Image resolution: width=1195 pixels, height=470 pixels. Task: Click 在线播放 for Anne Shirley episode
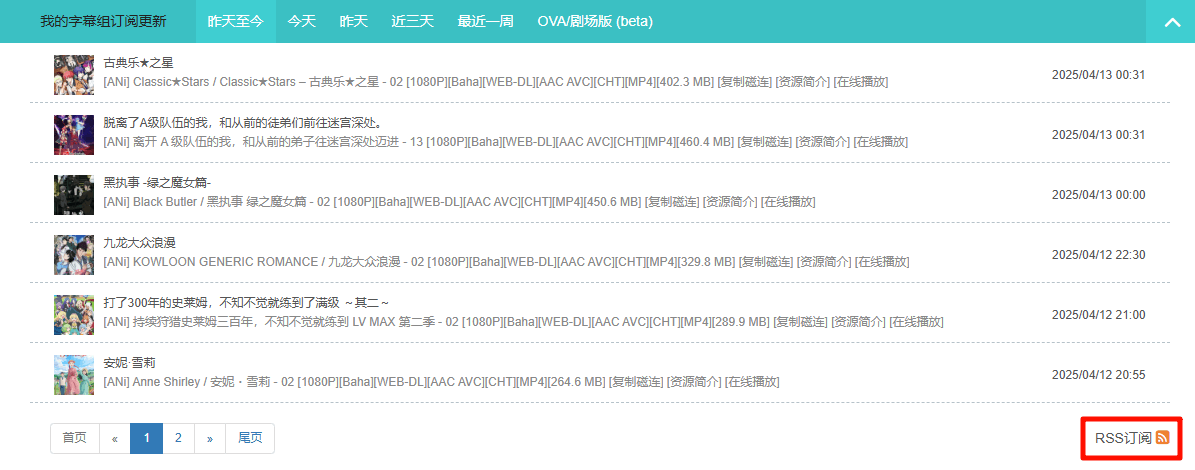751,382
